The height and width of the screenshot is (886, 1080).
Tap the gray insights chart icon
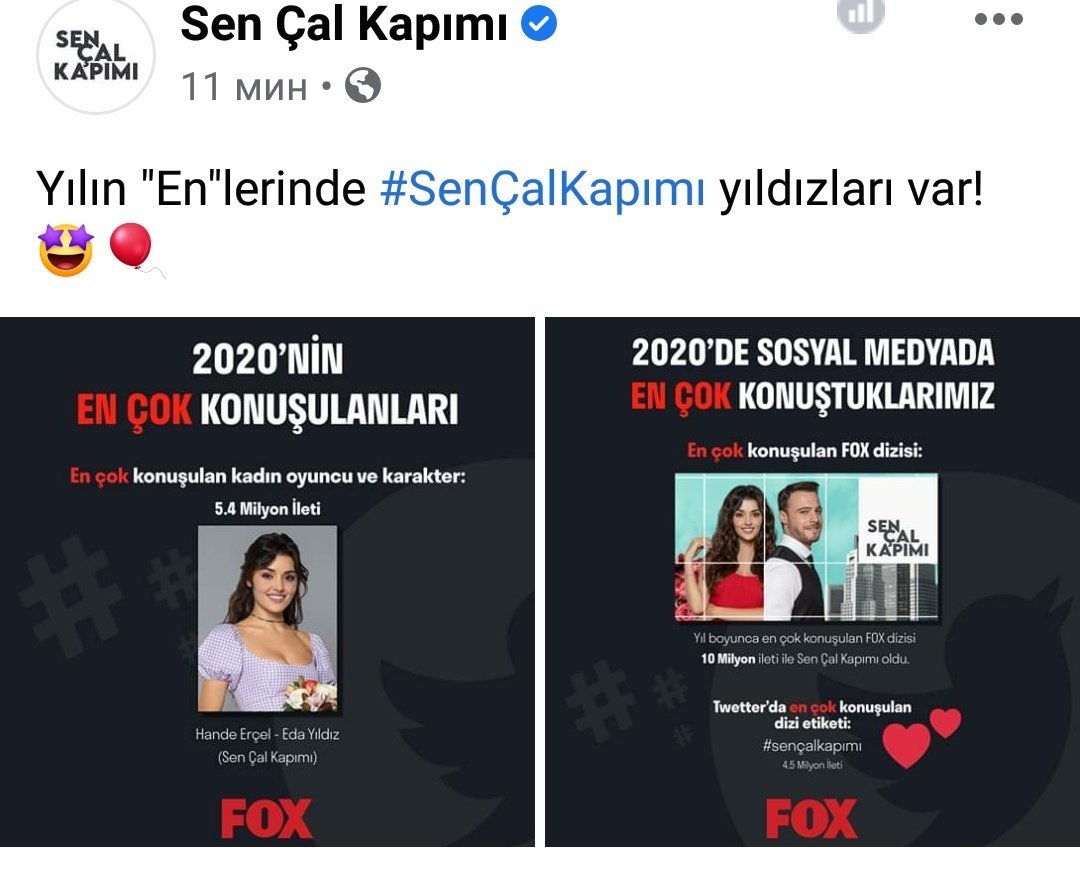pyautogui.click(x=860, y=14)
